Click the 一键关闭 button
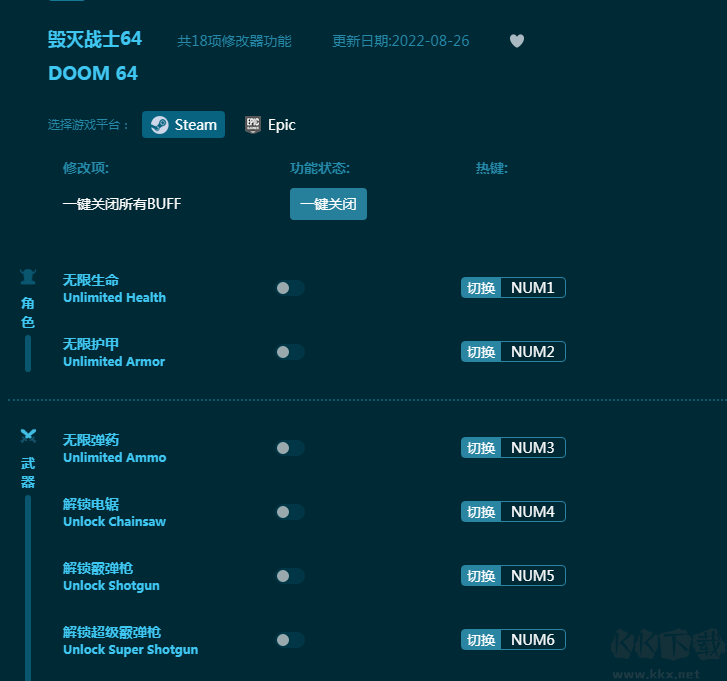Image resolution: width=727 pixels, height=681 pixels. point(328,204)
